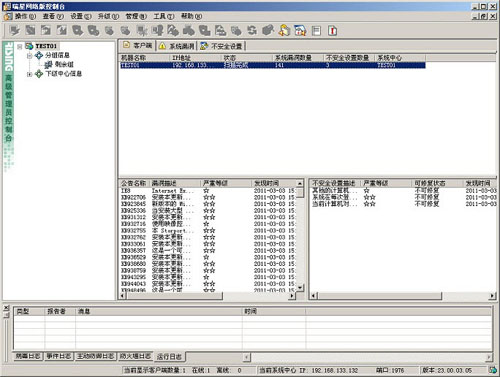Switch to the 系统漏洞 tab
500x377 pixels.
[x=176, y=46]
